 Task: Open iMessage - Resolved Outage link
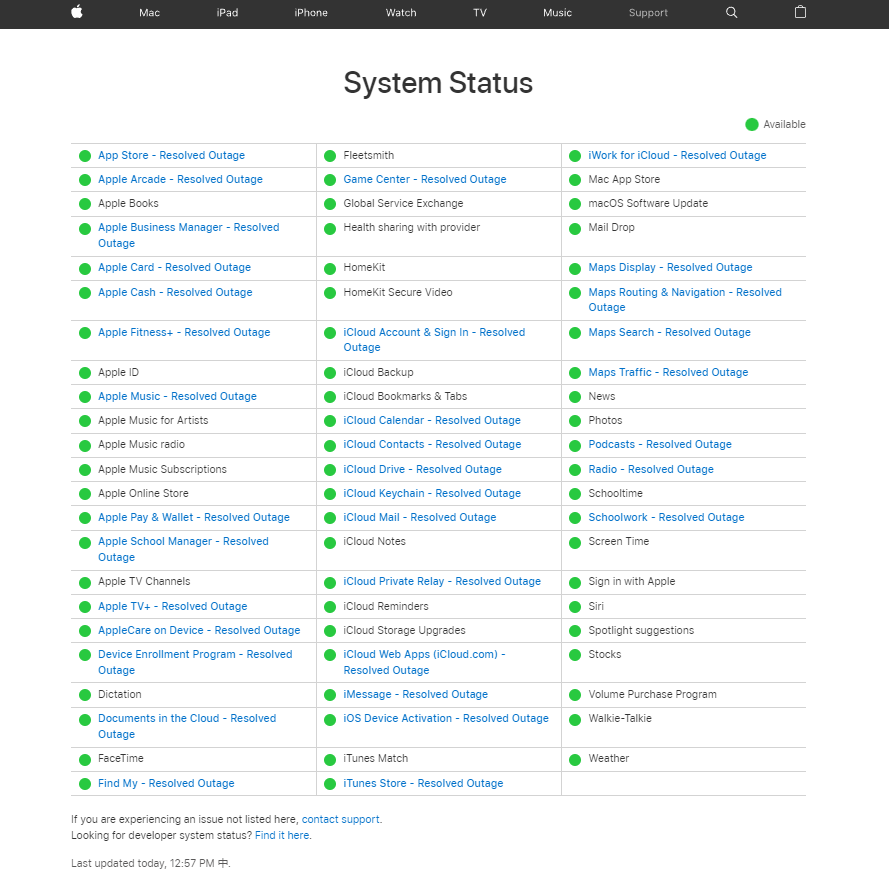(x=416, y=694)
